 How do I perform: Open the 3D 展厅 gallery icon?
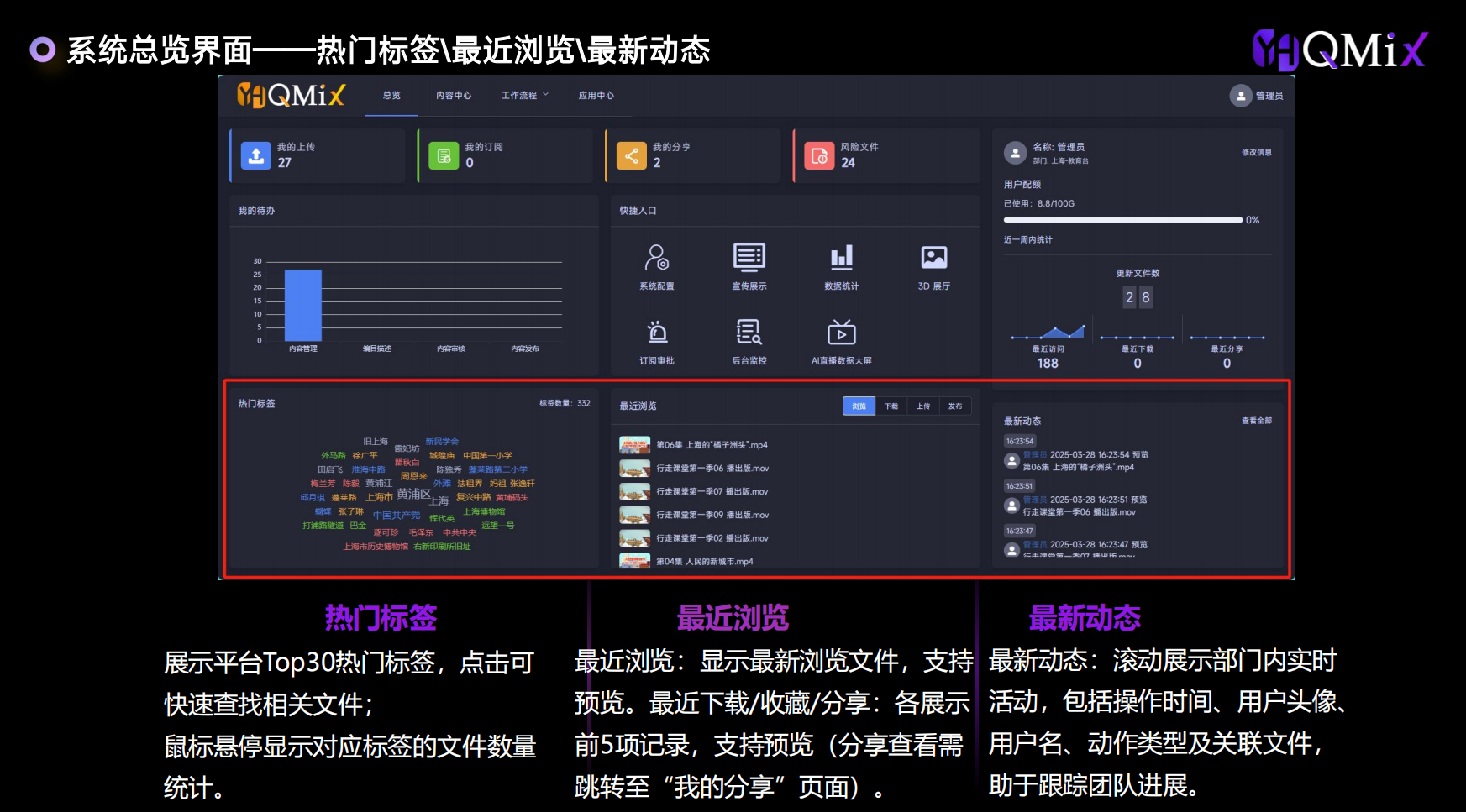[x=934, y=257]
